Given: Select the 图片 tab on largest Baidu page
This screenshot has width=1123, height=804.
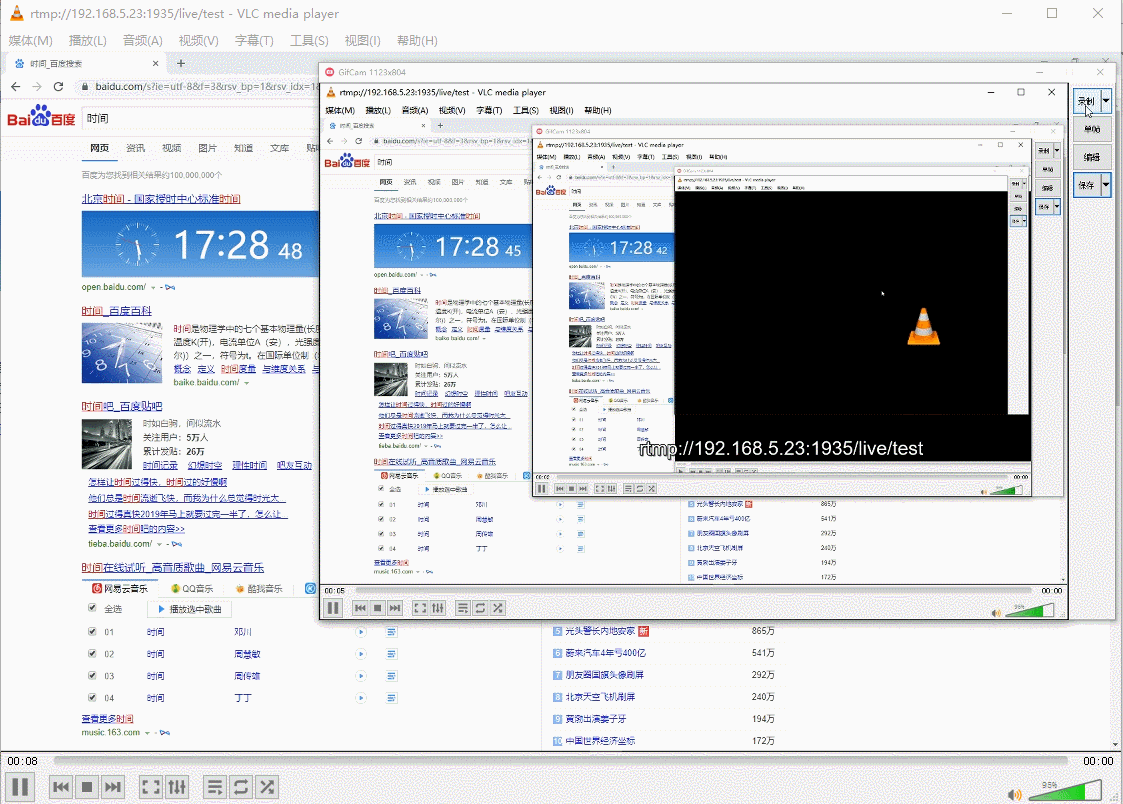Looking at the screenshot, I should point(208,148).
